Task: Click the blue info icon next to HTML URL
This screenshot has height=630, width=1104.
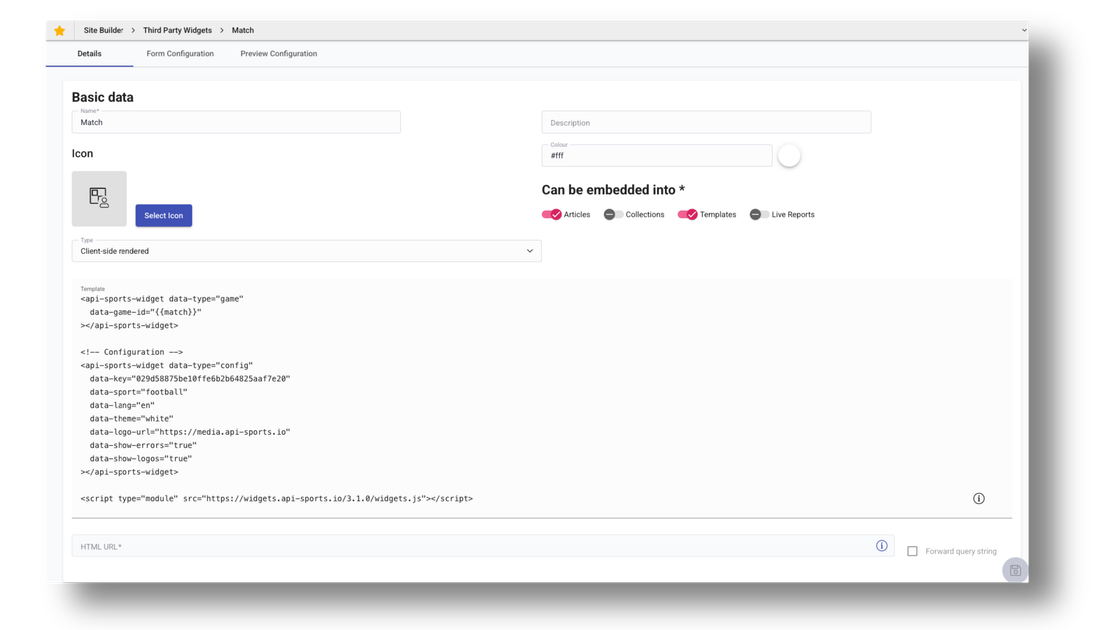Action: click(x=881, y=545)
